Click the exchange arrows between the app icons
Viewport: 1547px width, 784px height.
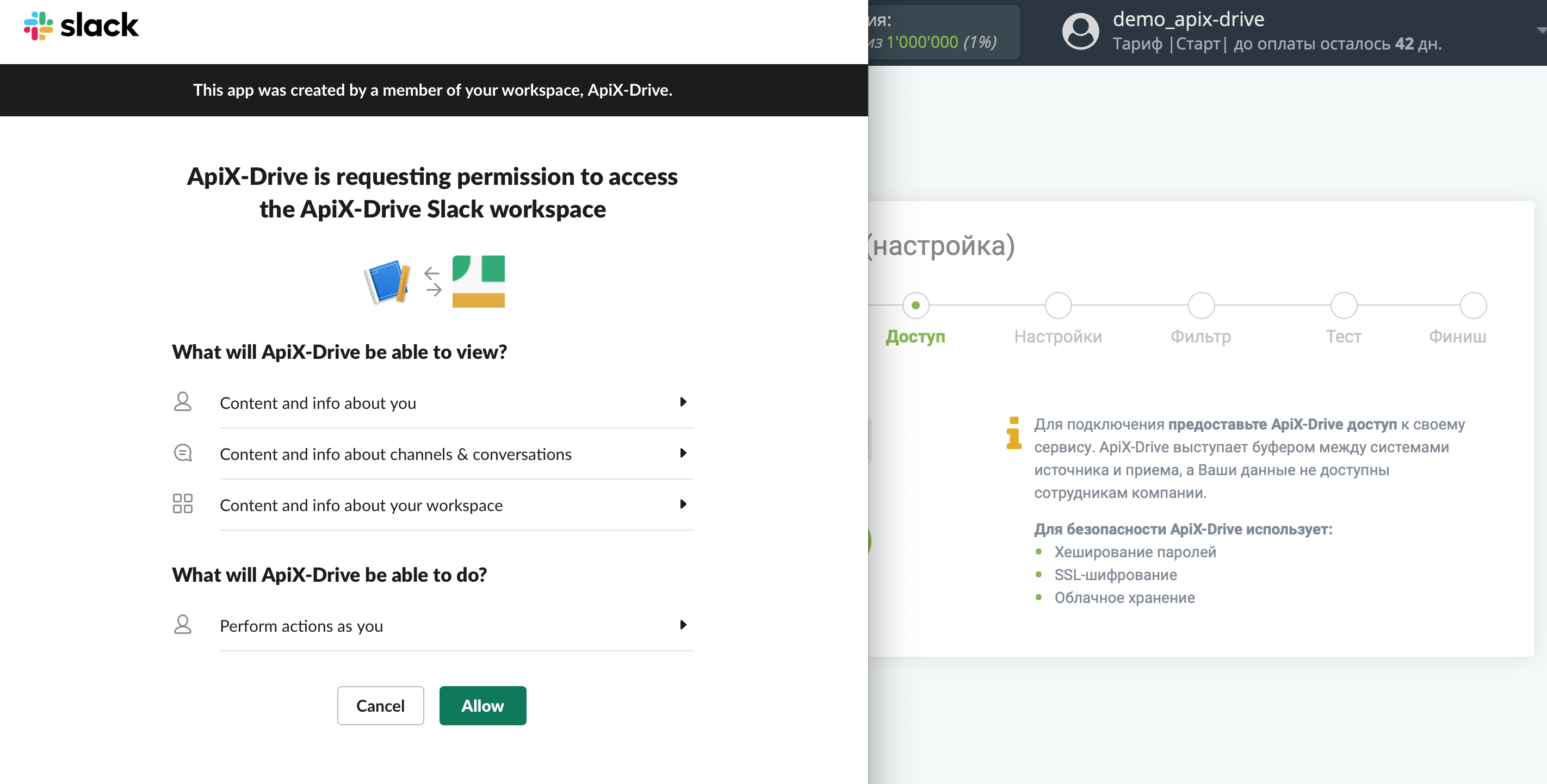[433, 282]
